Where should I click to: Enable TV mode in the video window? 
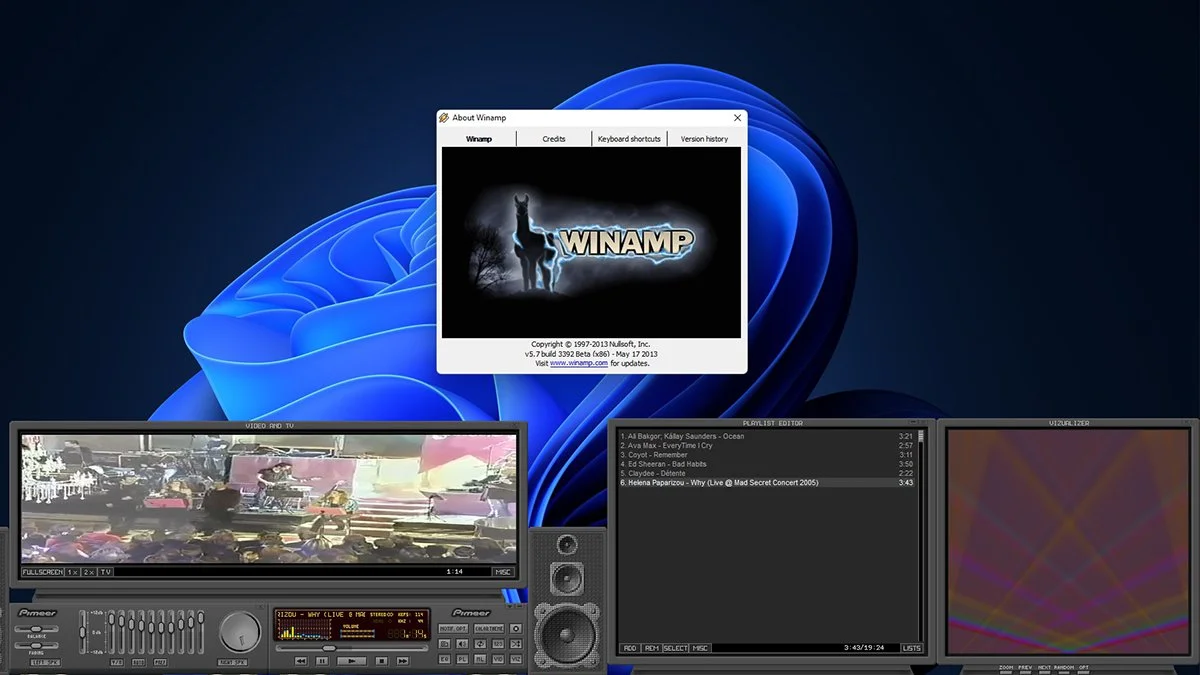[x=106, y=572]
